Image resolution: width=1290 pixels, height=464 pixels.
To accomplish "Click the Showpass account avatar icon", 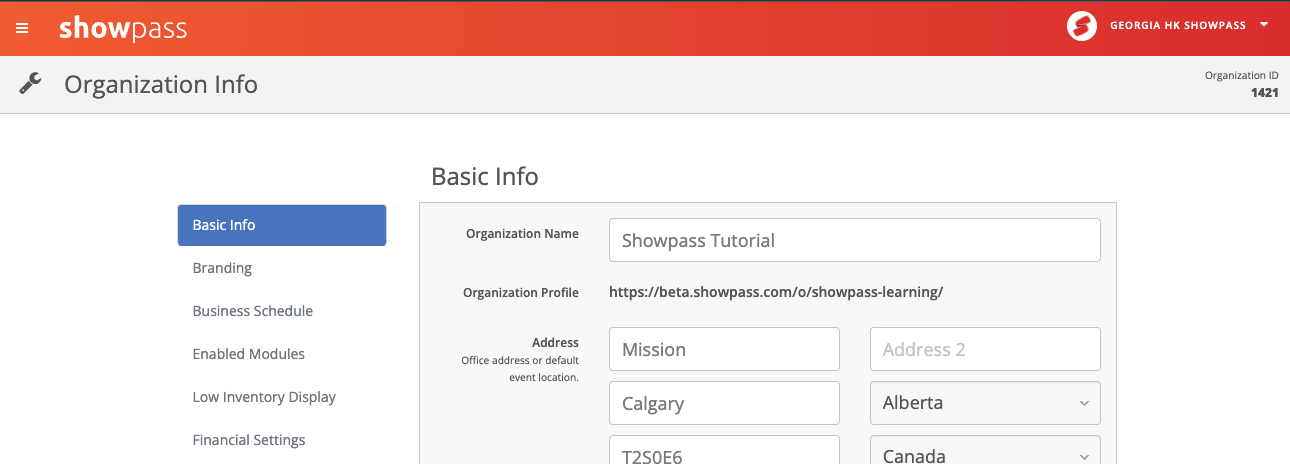I will point(1082,26).
